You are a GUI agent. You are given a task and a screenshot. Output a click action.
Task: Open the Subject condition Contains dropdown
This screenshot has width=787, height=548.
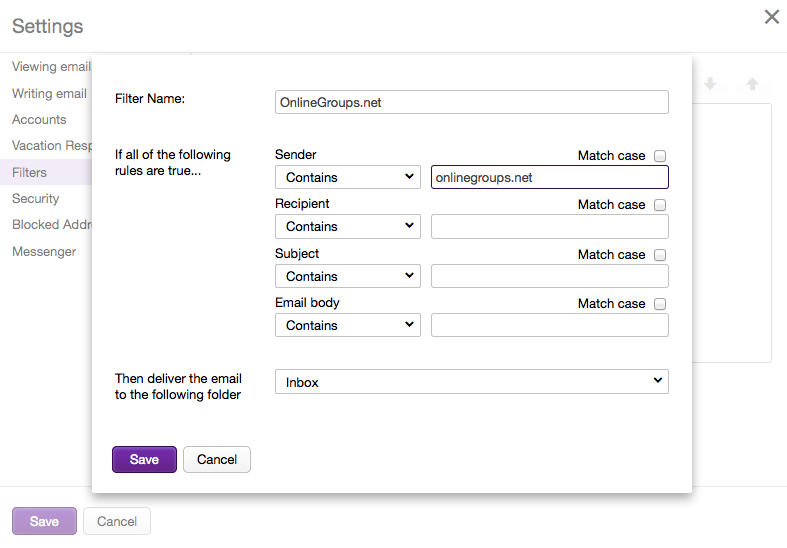click(347, 276)
